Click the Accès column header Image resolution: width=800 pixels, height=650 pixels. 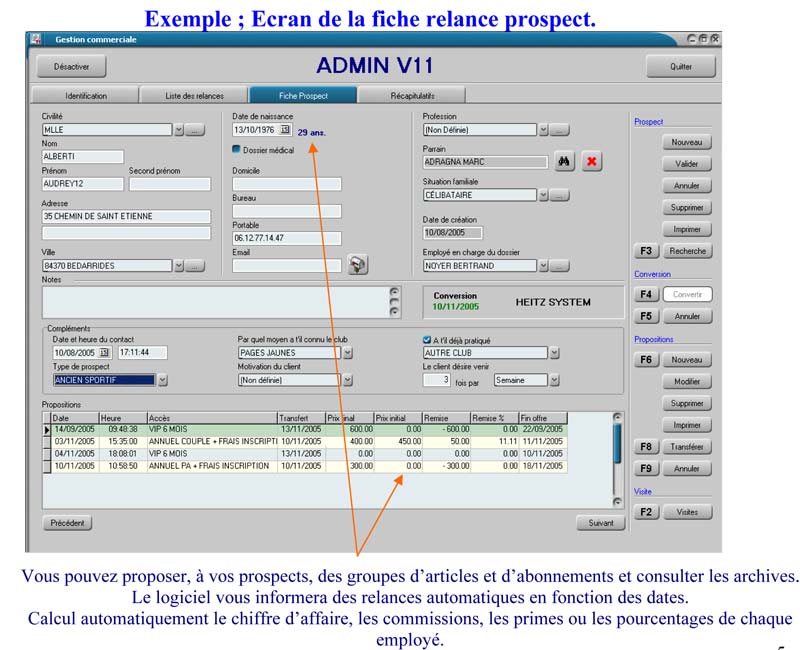click(x=212, y=418)
